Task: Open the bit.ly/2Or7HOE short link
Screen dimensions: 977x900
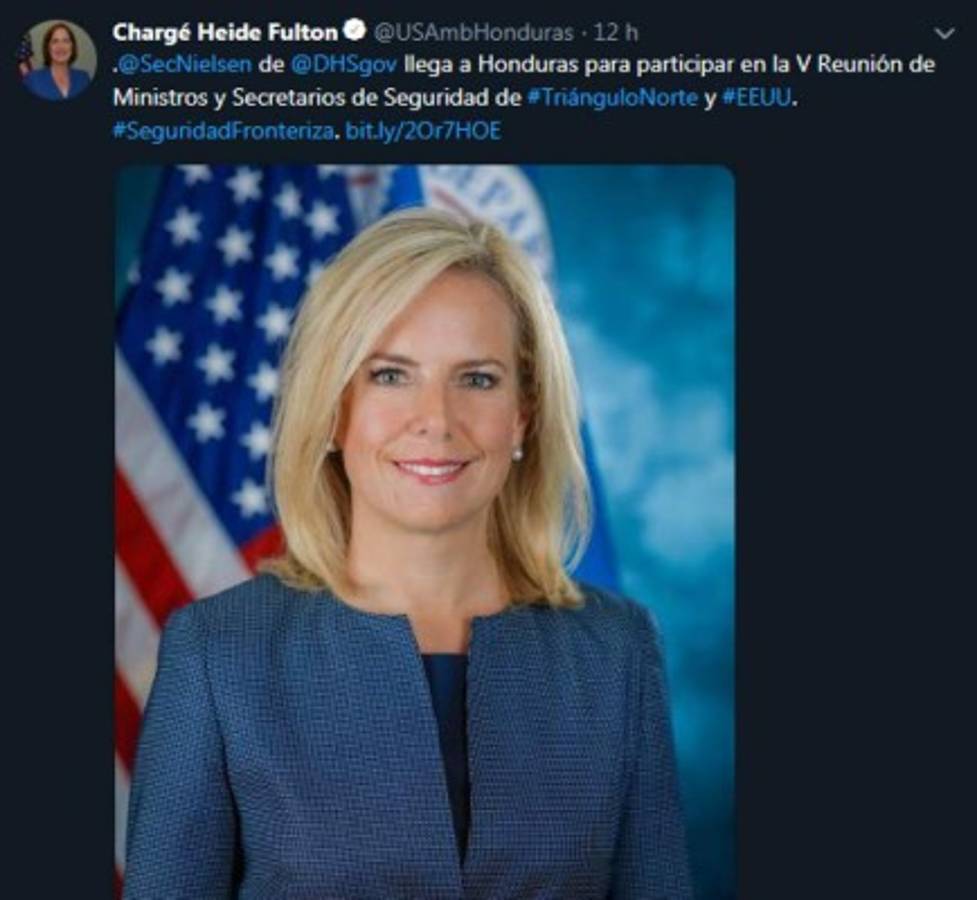Action: tap(423, 131)
